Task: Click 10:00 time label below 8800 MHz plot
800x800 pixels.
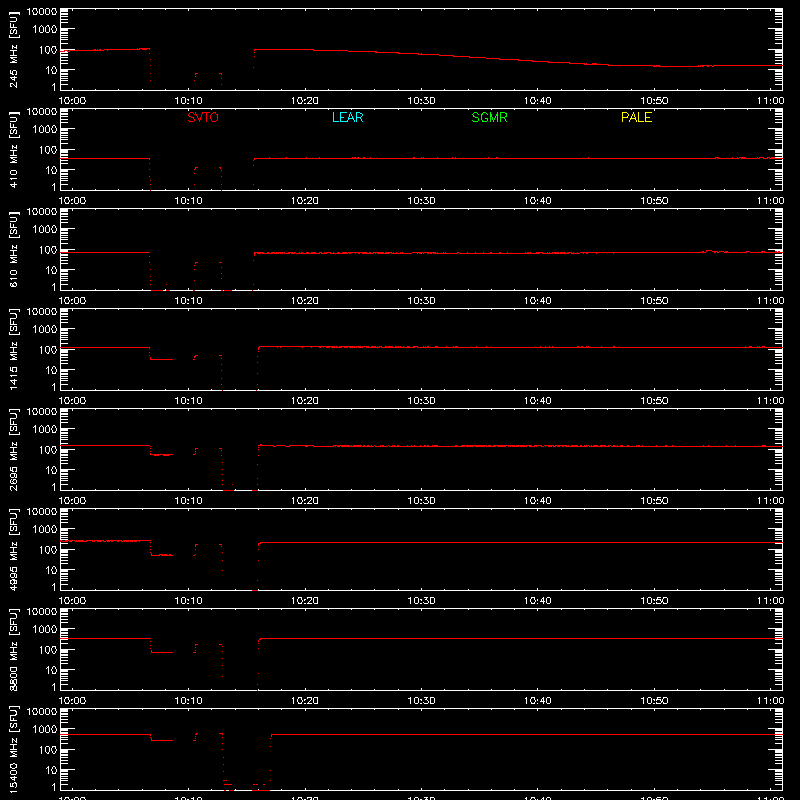Action: coord(72,701)
